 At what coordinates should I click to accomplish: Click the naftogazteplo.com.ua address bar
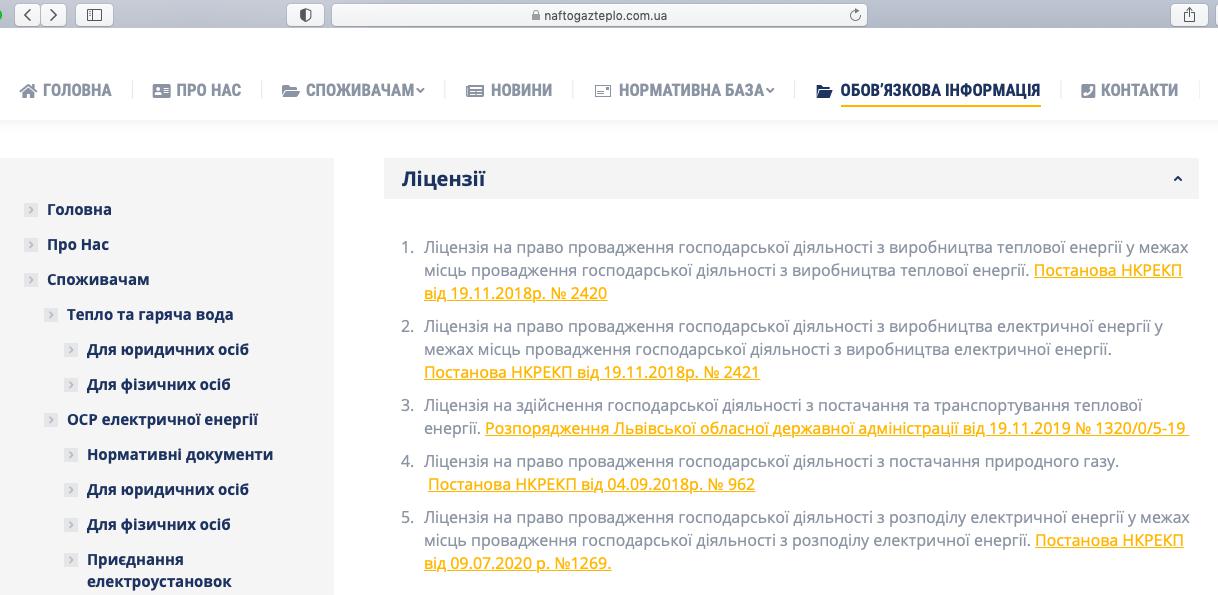[600, 15]
